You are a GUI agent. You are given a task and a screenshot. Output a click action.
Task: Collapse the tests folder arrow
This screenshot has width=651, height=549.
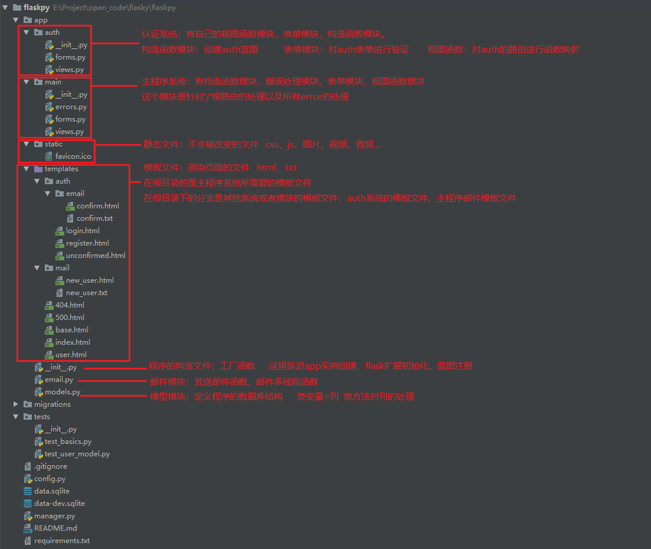[15, 416]
